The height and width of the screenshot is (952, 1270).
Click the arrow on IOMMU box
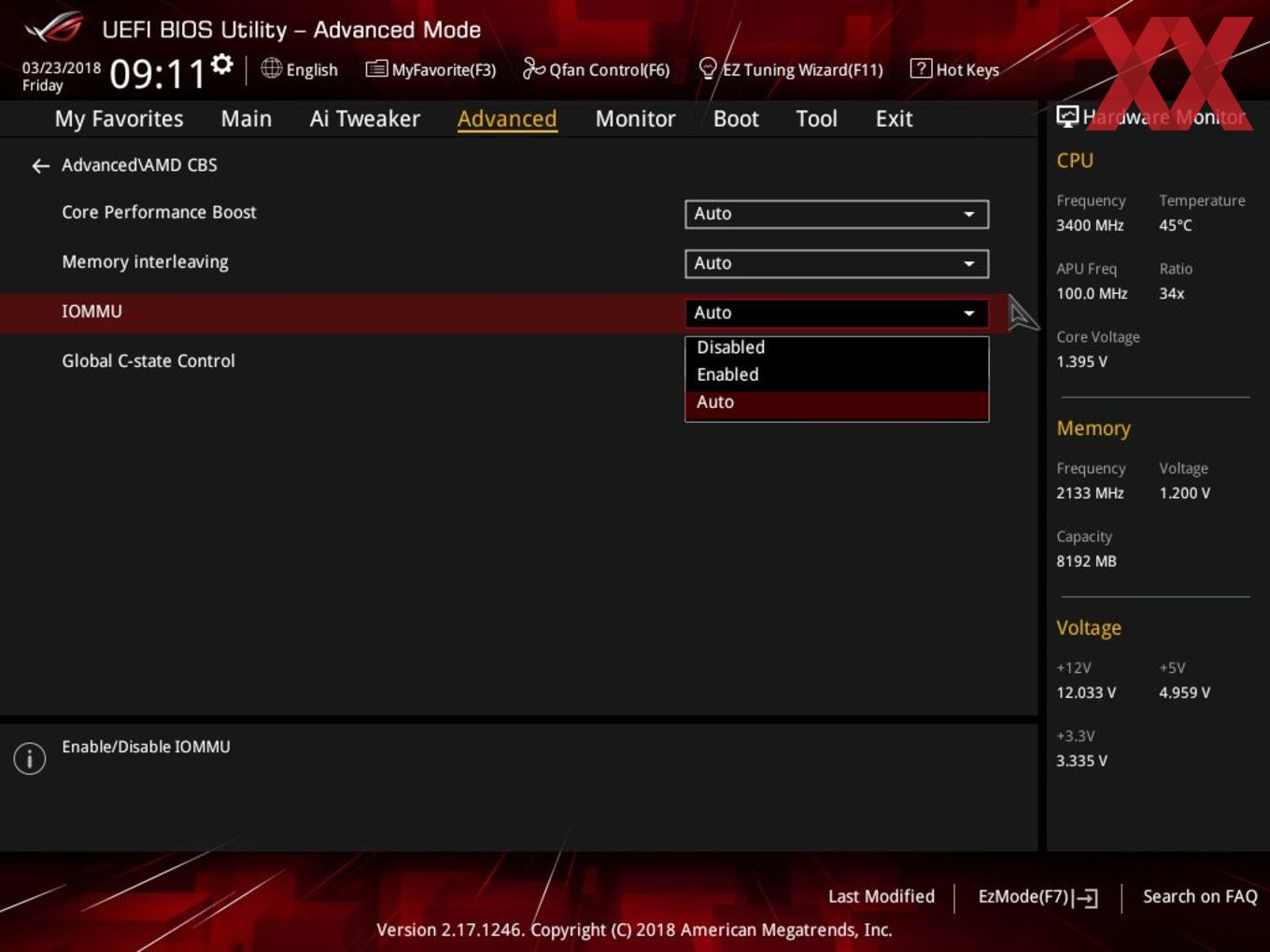point(969,313)
